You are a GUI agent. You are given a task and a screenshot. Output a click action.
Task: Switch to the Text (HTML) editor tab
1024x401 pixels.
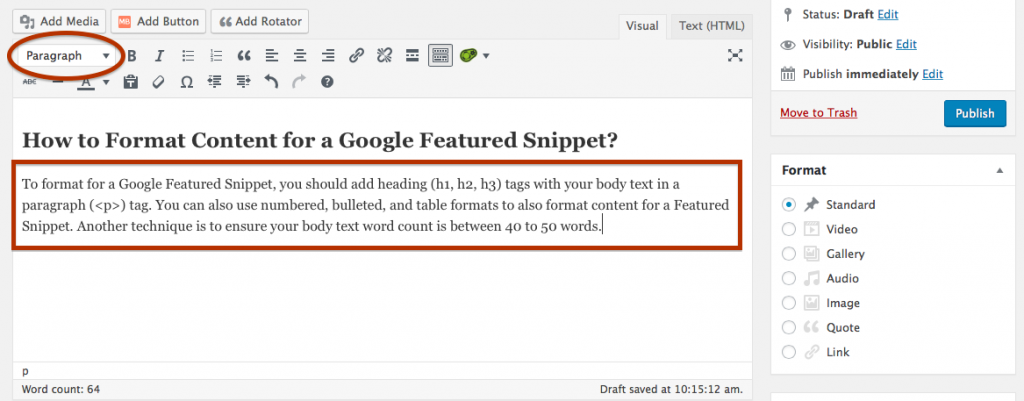(711, 26)
